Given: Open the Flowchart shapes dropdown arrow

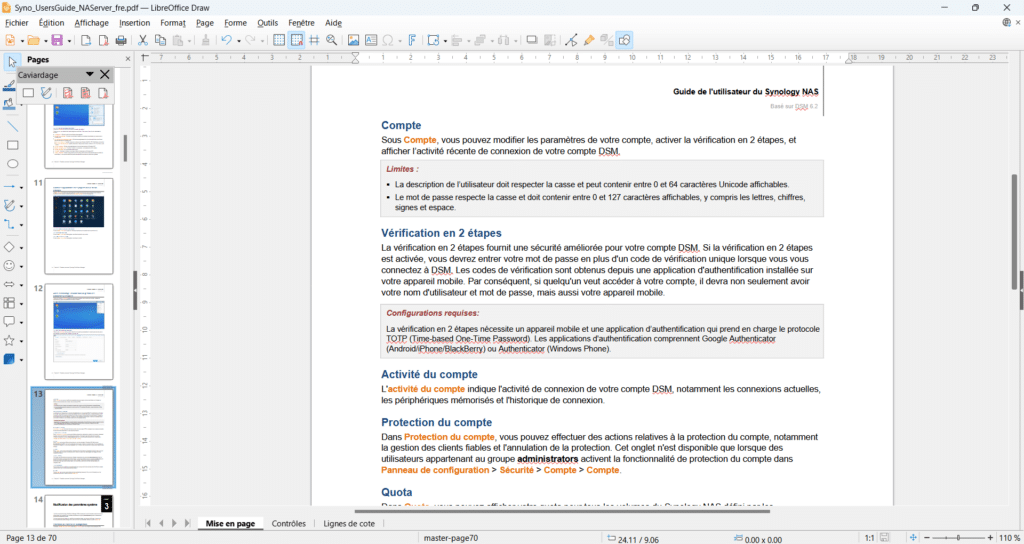Looking at the screenshot, I should pyautogui.click(x=22, y=304).
